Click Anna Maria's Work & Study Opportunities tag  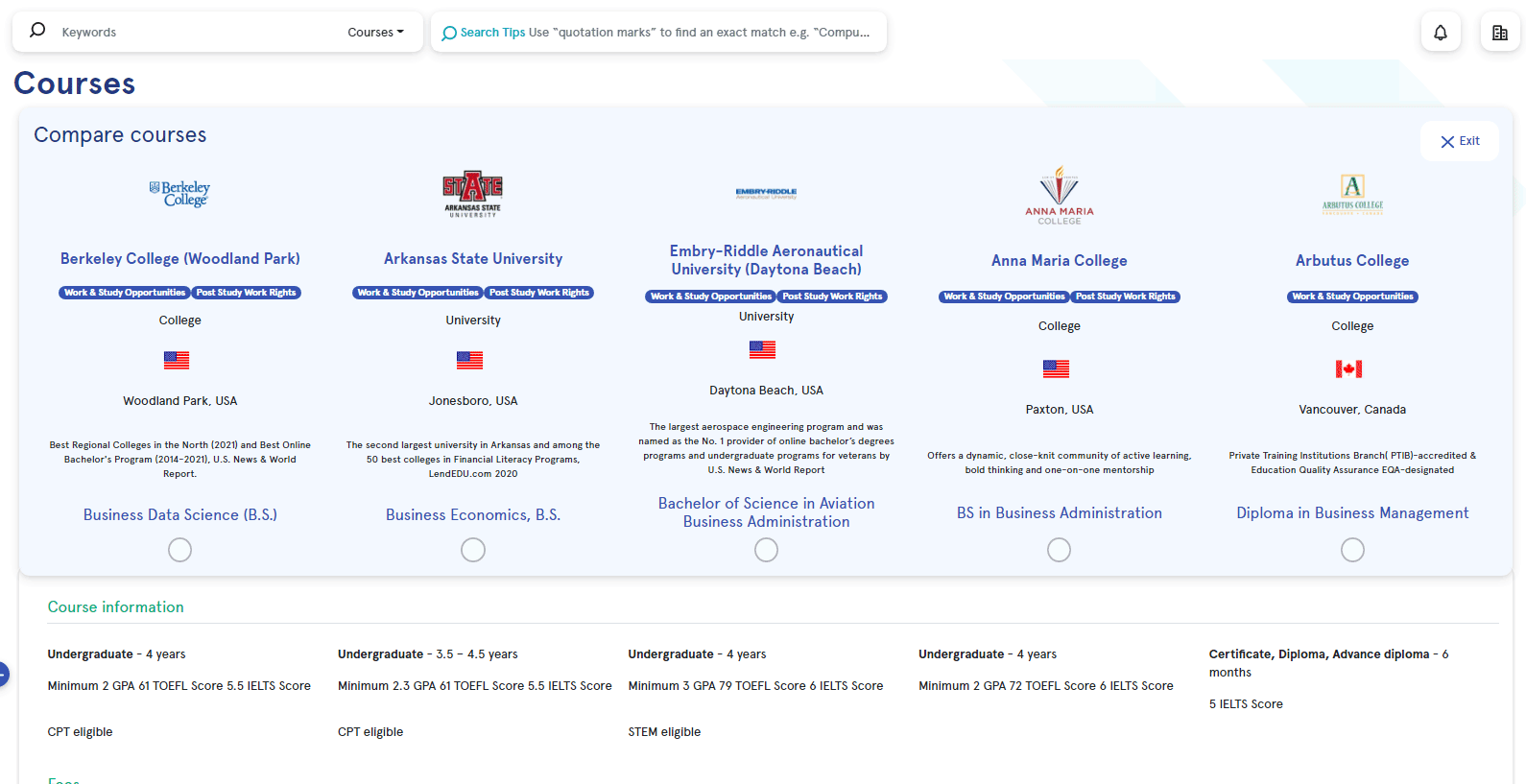tap(1004, 297)
